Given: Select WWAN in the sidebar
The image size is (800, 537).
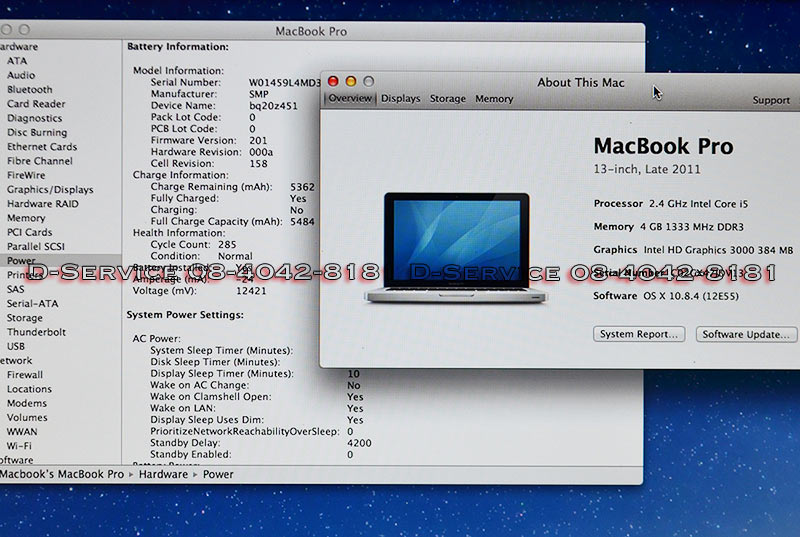Looking at the screenshot, I should 22,432.
